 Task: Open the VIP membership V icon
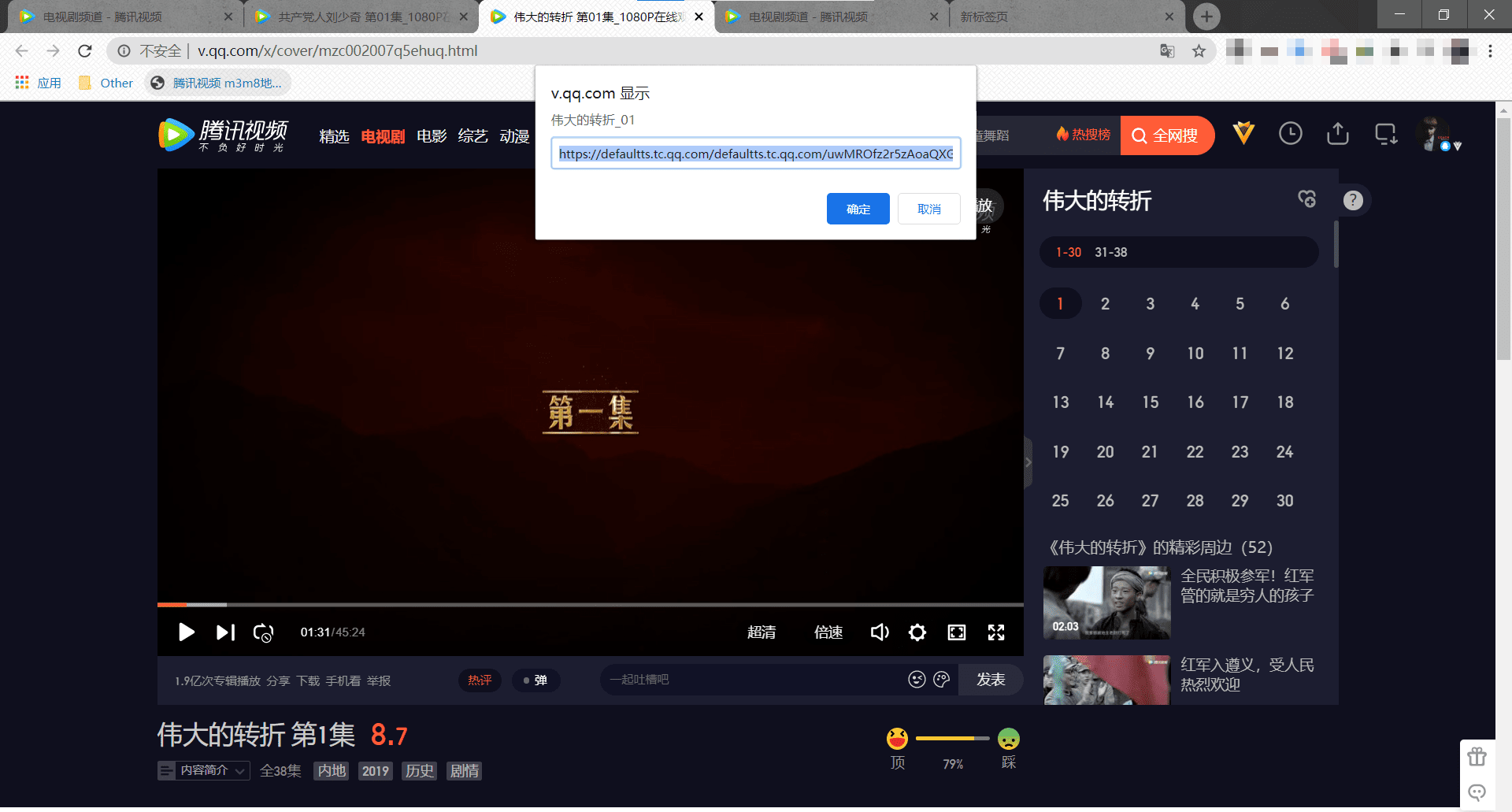1243,133
